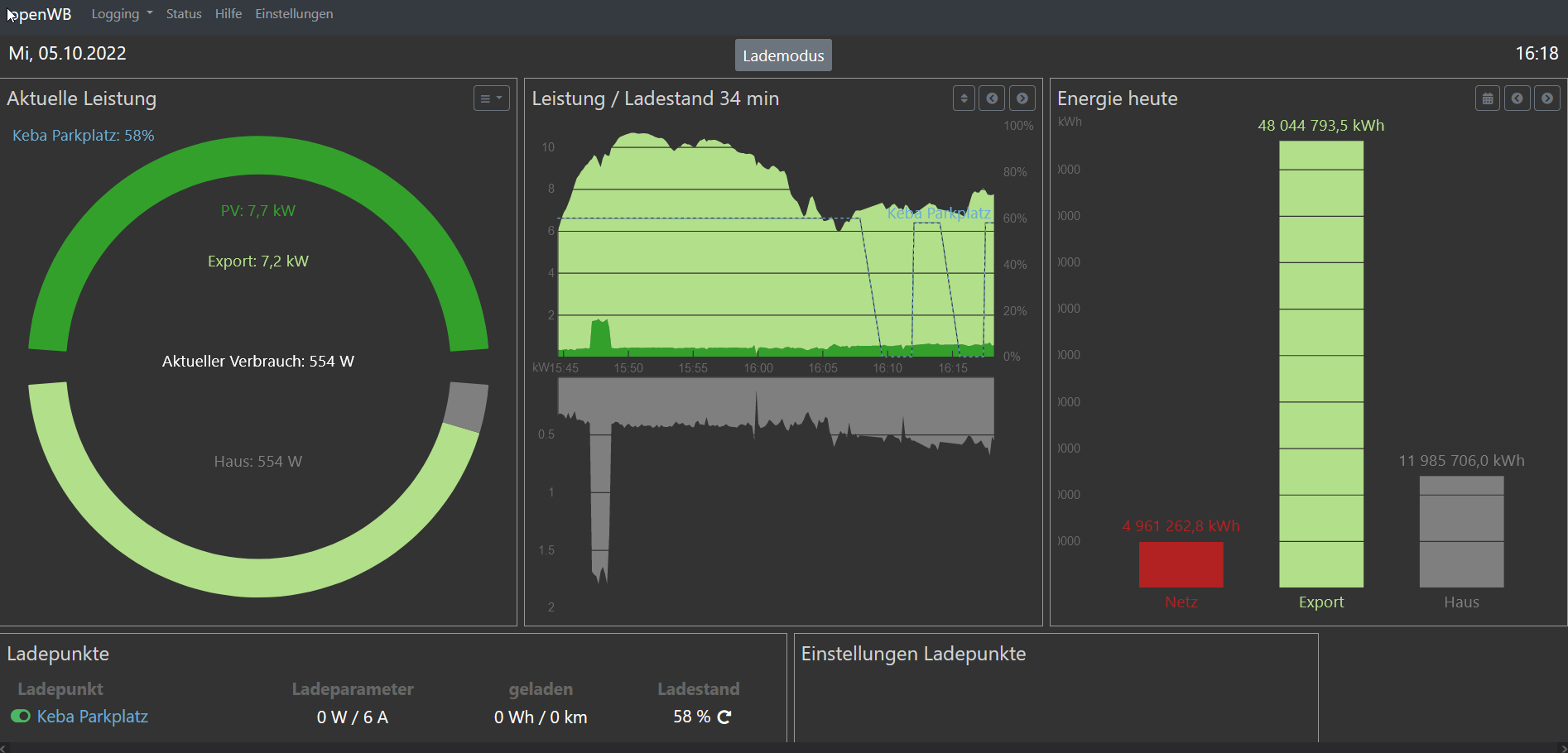Viewport: 1568px width, 753px height.
Task: Refresh the Ladestand 58 % value
Action: tap(724, 717)
